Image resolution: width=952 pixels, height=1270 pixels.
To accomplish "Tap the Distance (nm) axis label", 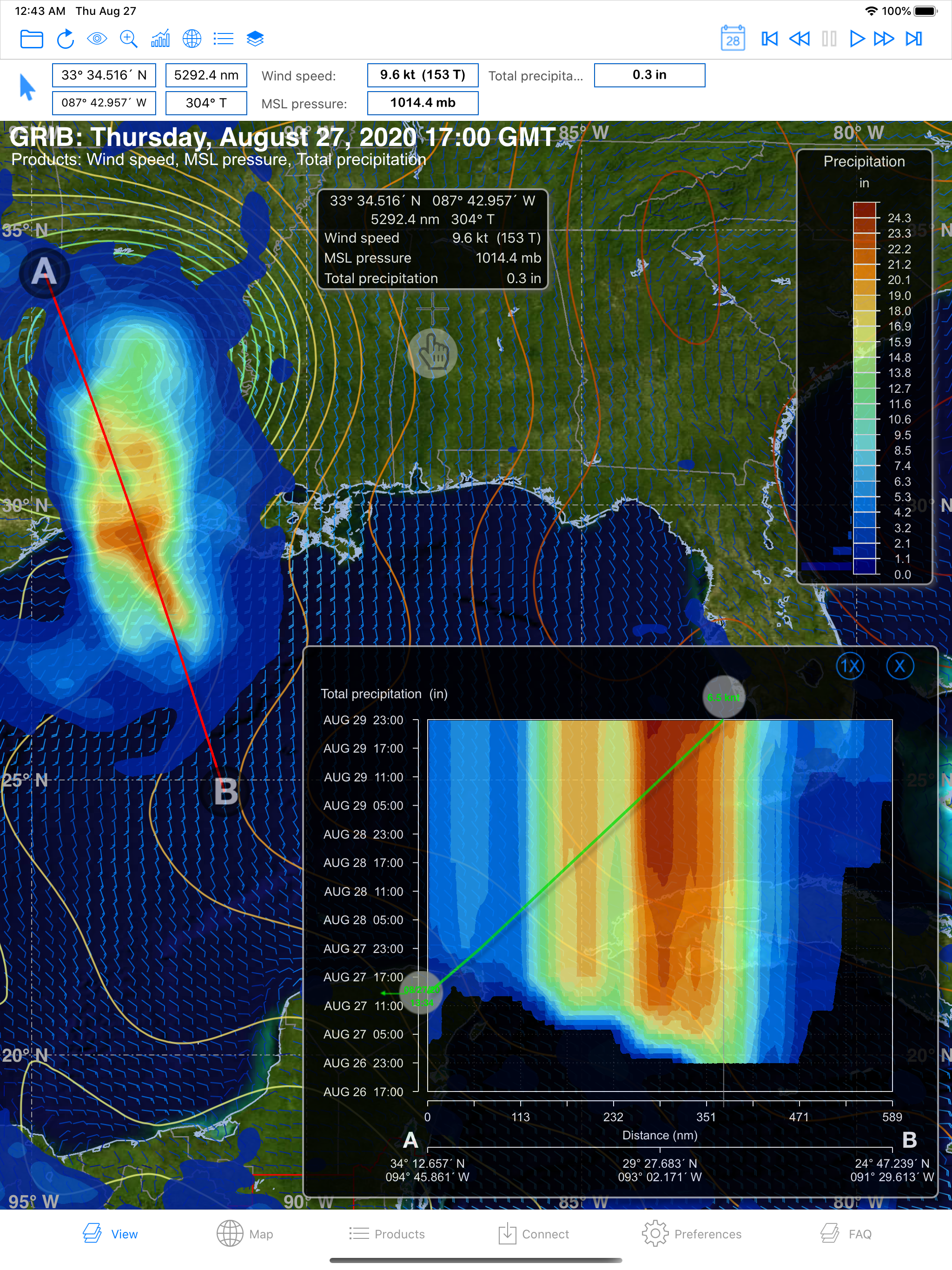I will point(660,1135).
